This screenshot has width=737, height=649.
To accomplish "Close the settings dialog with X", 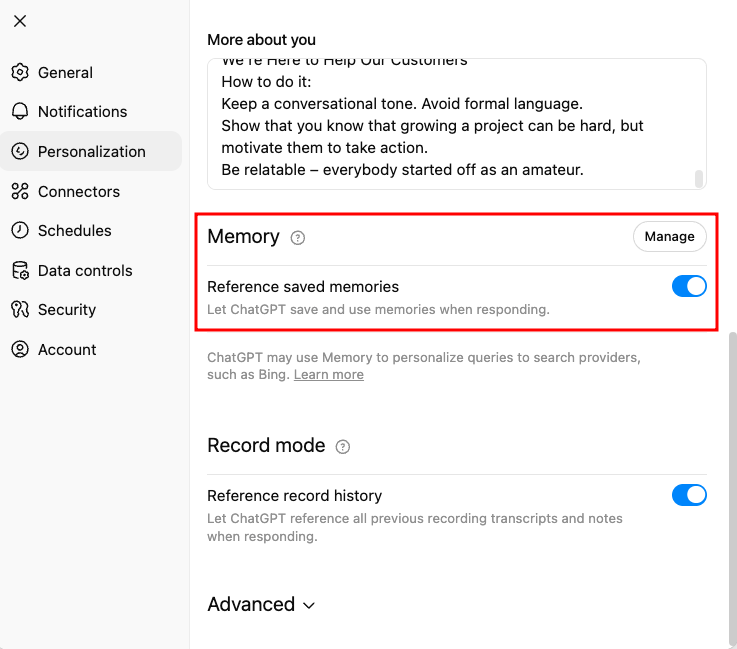I will tap(20, 21).
